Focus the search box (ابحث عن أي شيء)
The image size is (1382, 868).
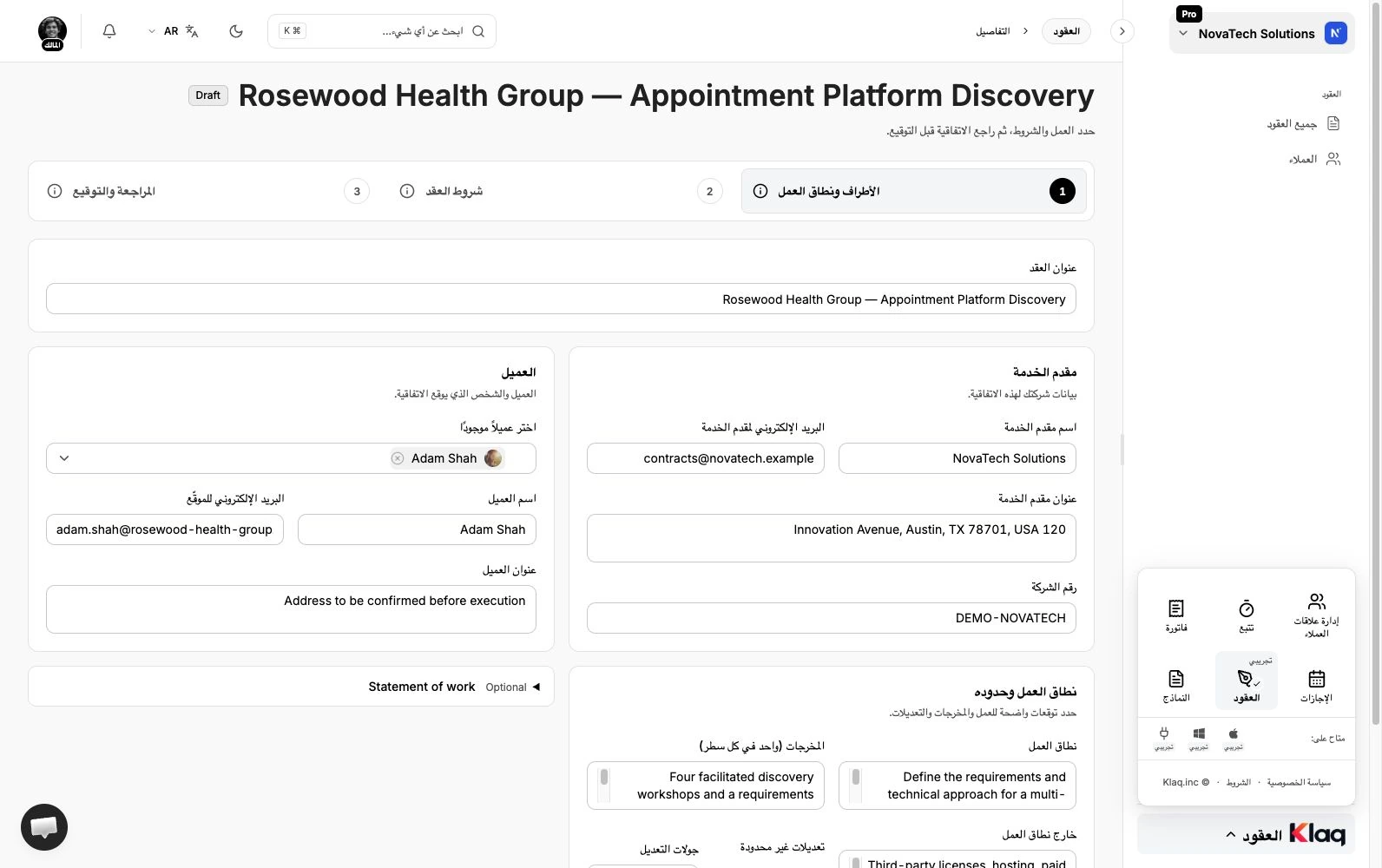pos(382,31)
